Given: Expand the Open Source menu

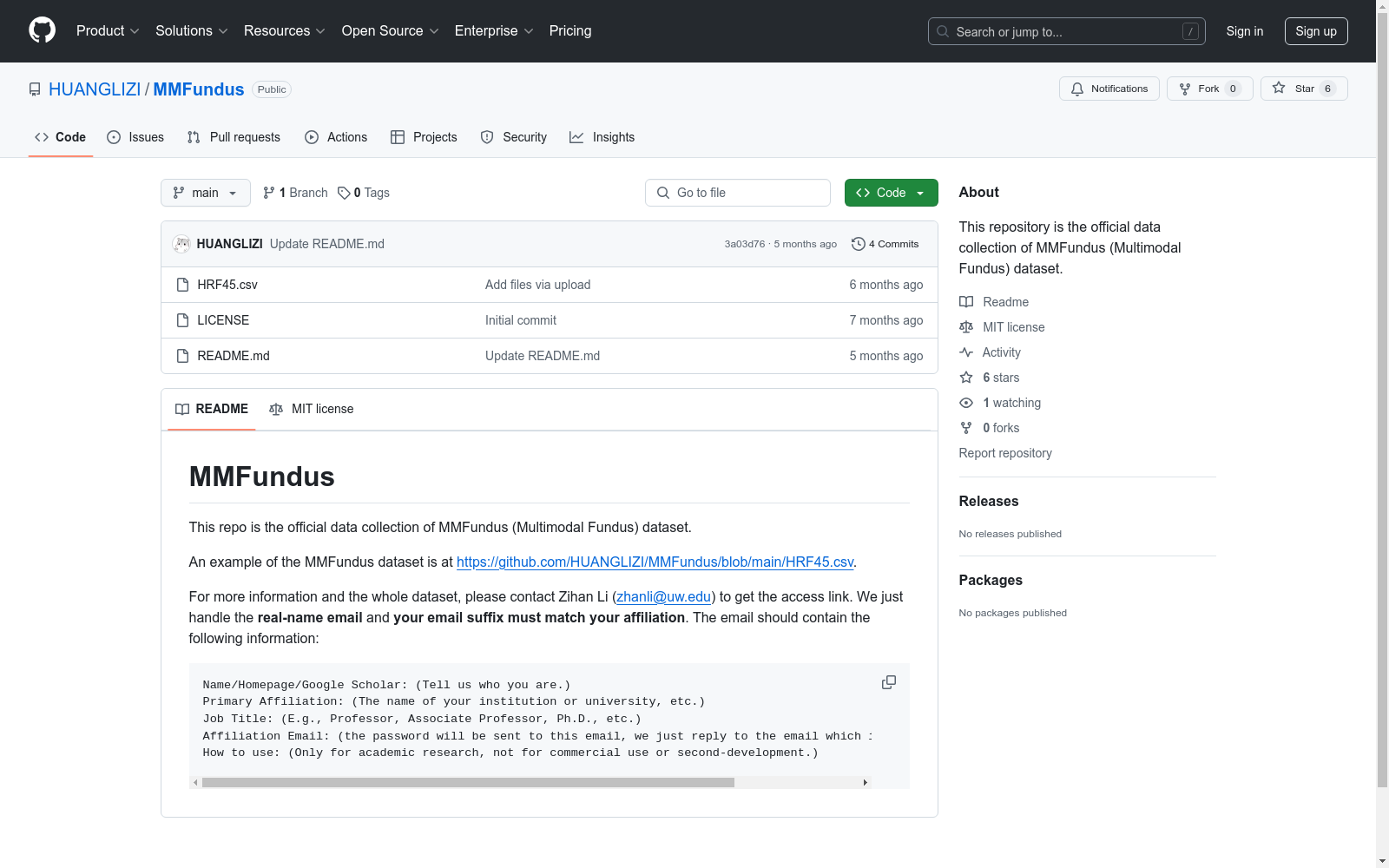Looking at the screenshot, I should (391, 31).
